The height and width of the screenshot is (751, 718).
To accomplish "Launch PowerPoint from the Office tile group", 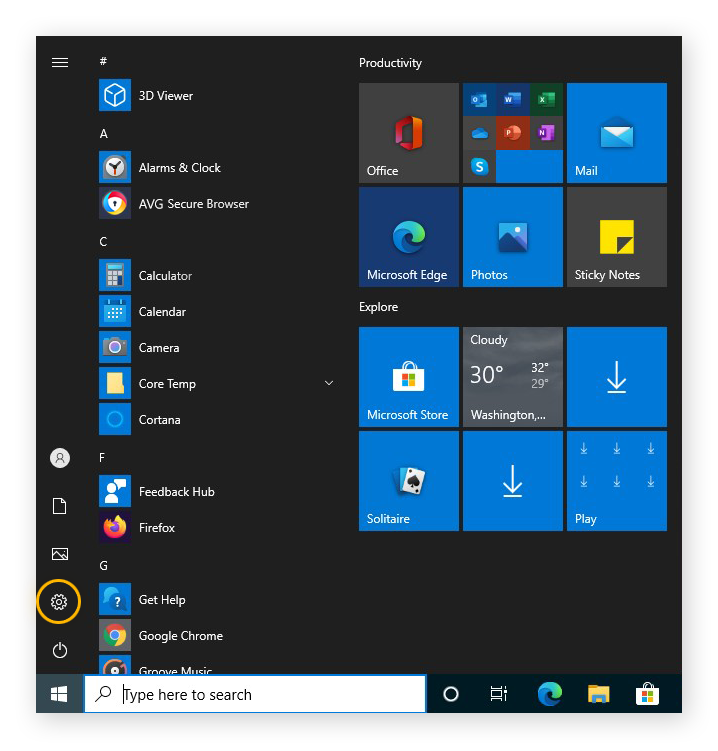I will click(x=513, y=133).
